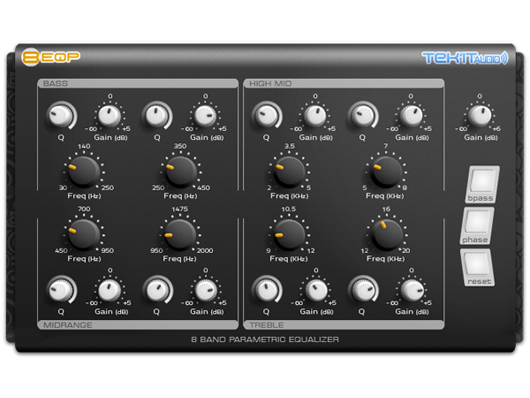
Task: Click the Q knob of the 700 Hz band
Action: [x=61, y=290]
